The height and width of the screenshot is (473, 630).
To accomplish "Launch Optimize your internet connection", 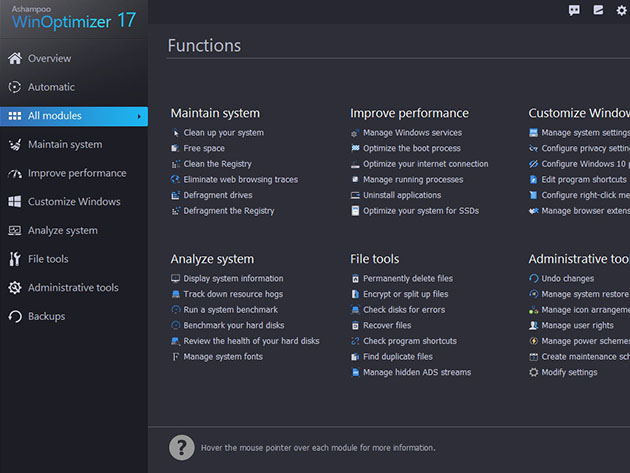I will pos(425,164).
